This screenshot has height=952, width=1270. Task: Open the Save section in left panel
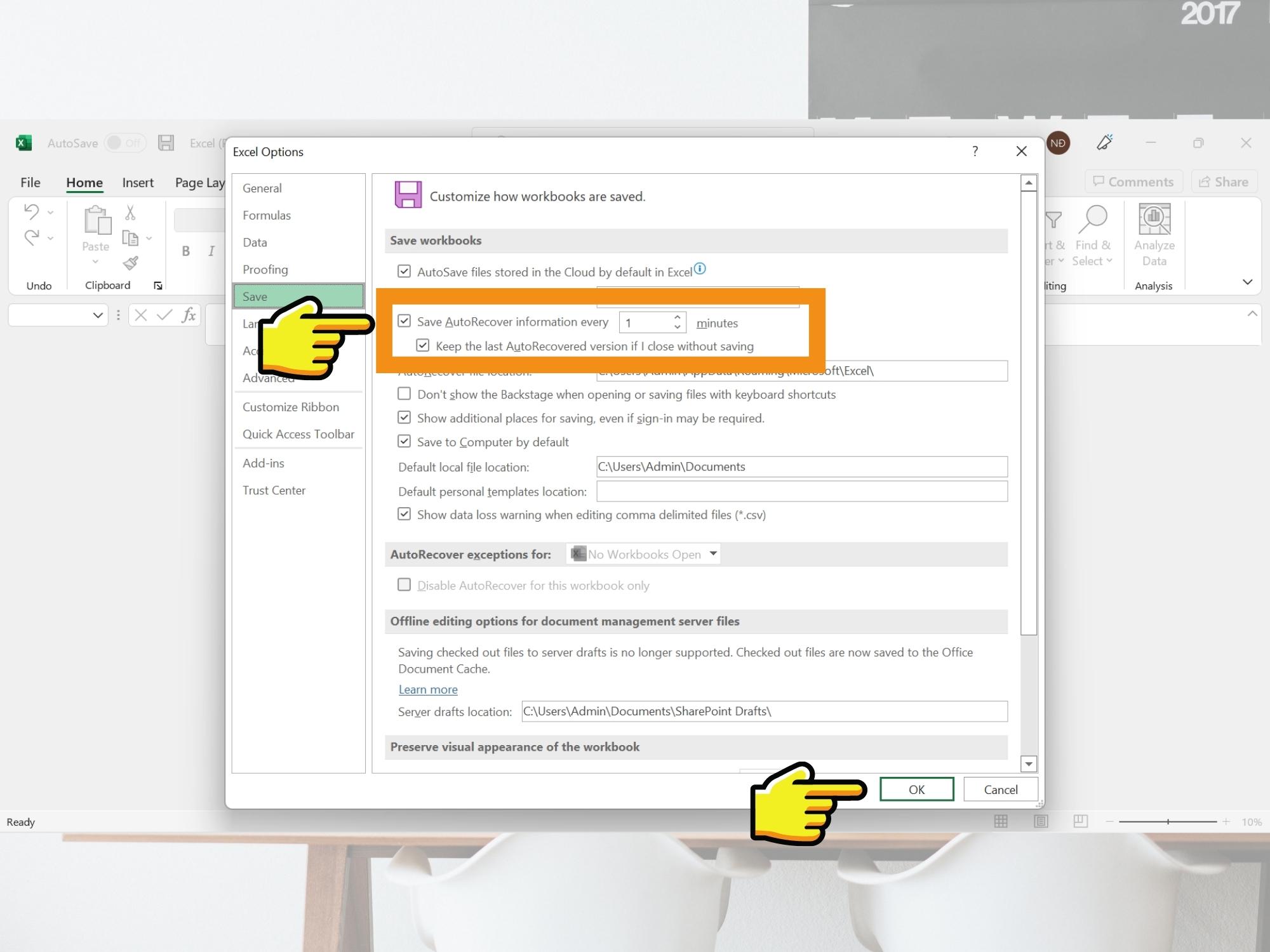255,295
